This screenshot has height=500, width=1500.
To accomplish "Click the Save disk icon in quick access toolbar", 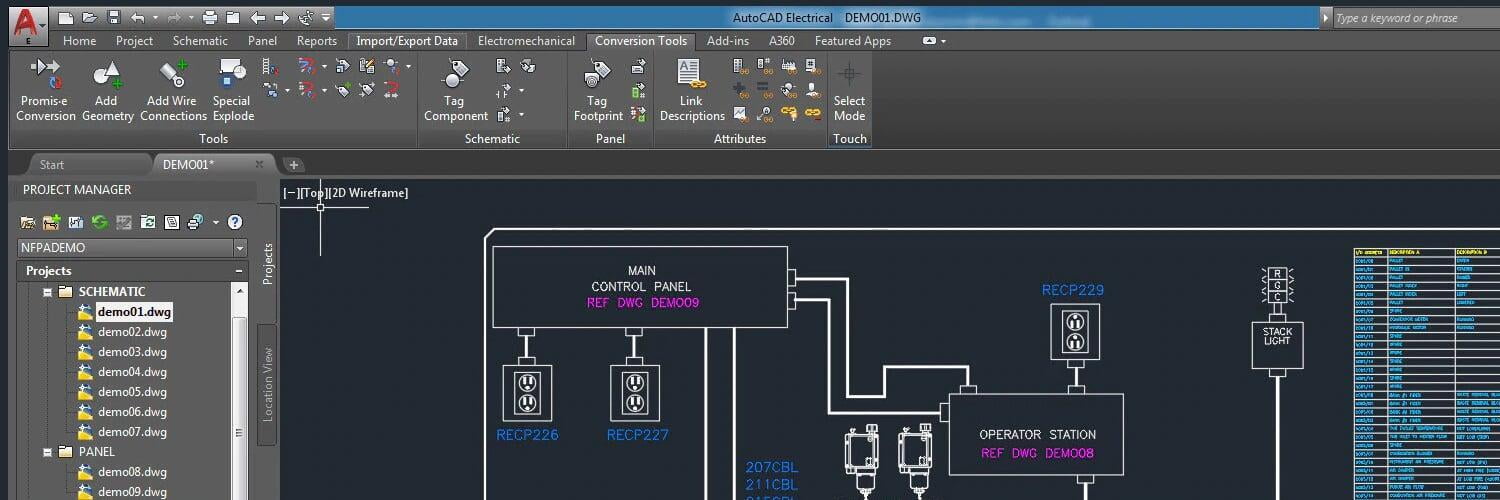I will (113, 18).
